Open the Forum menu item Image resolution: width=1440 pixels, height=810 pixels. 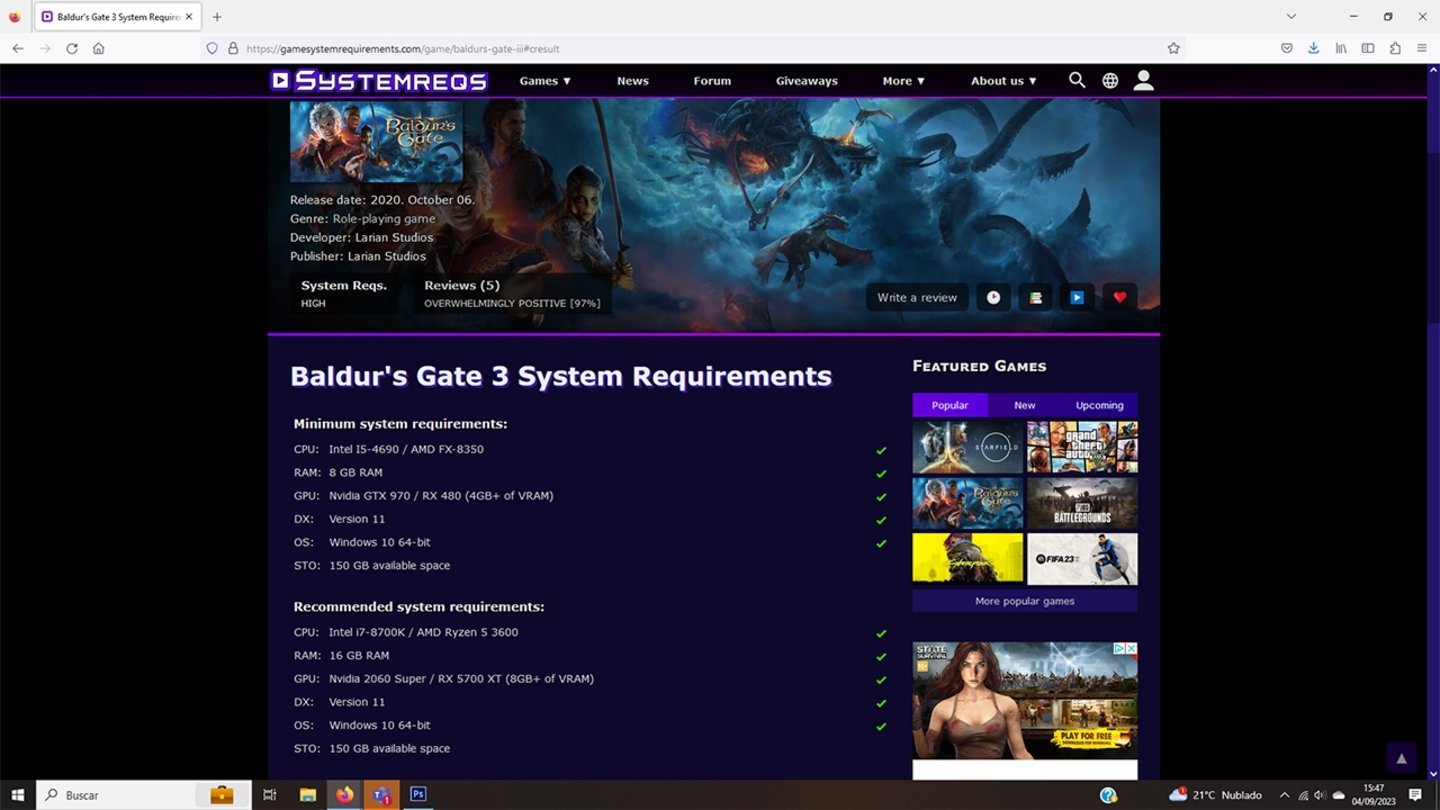click(712, 81)
